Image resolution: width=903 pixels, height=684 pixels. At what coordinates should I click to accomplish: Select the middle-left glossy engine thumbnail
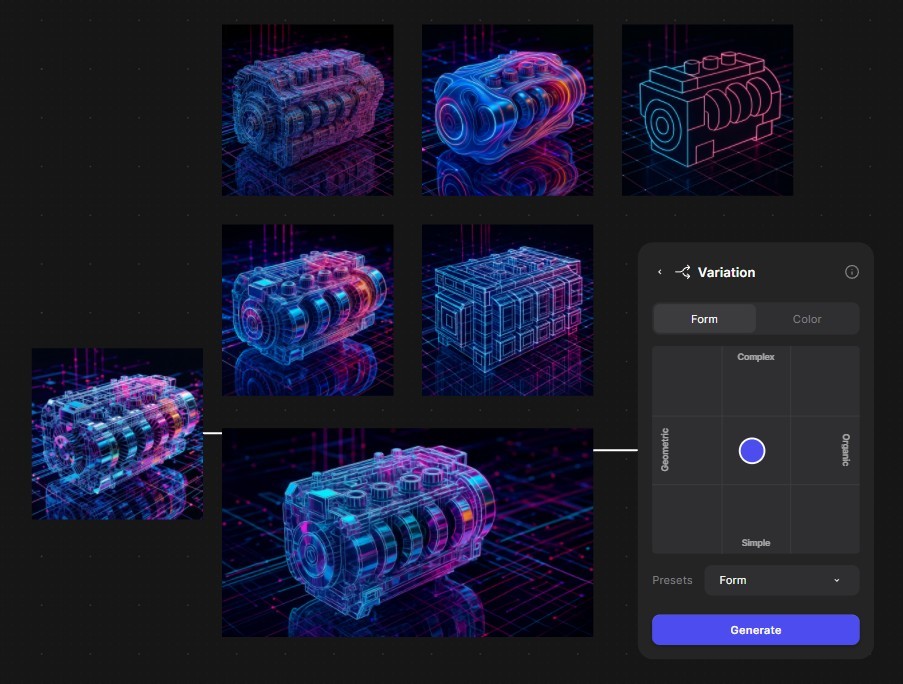307,310
